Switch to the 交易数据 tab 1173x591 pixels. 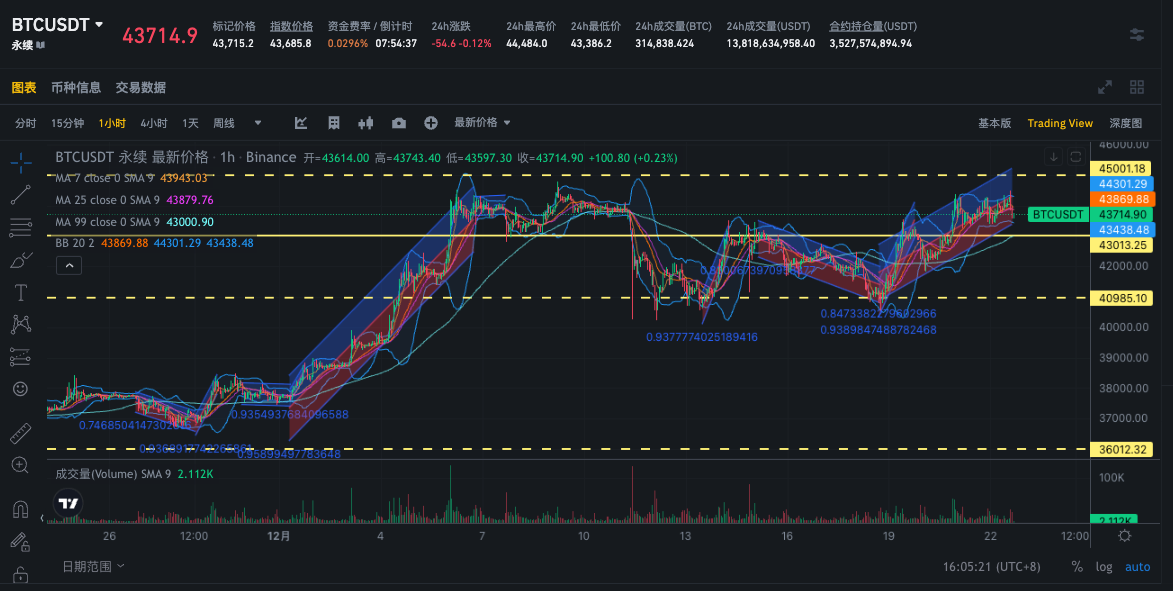click(x=140, y=88)
